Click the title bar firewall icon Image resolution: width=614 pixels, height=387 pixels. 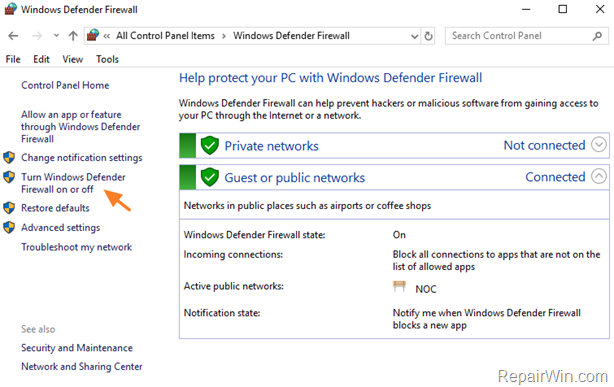coord(11,9)
